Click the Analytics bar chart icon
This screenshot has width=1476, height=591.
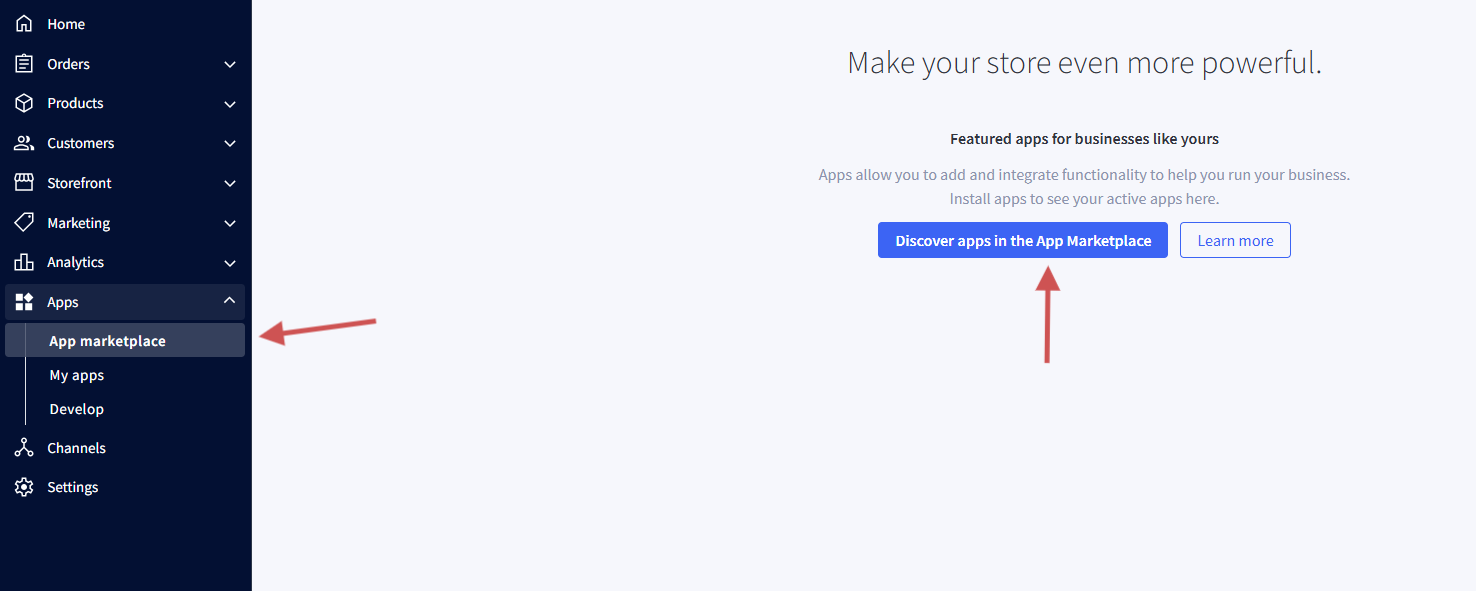24,262
